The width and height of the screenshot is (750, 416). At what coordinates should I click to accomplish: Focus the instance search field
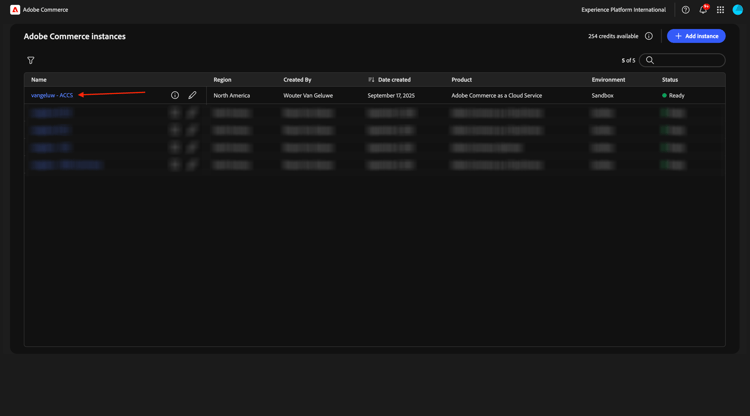click(682, 60)
